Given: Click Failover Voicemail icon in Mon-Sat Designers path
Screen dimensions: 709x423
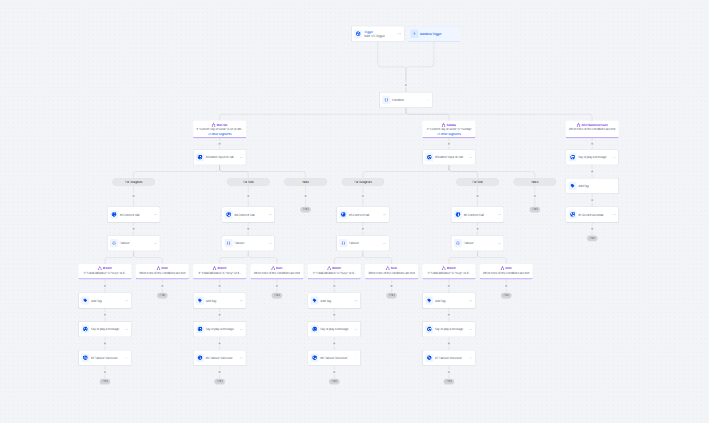Looking at the screenshot, I should 85,357.
